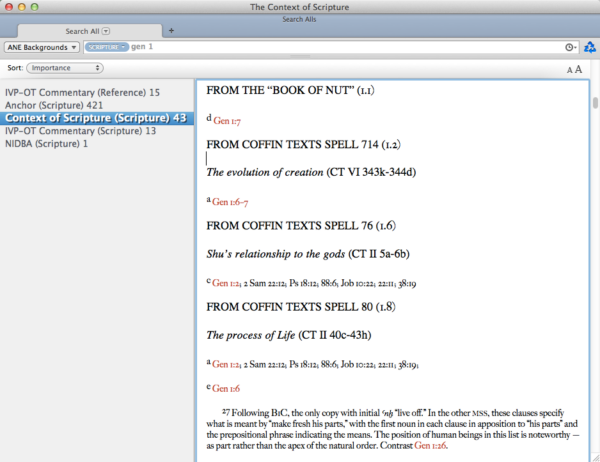Viewport: 600px width, 462px height.
Task: Open the search history clock icon
Action: point(569,47)
